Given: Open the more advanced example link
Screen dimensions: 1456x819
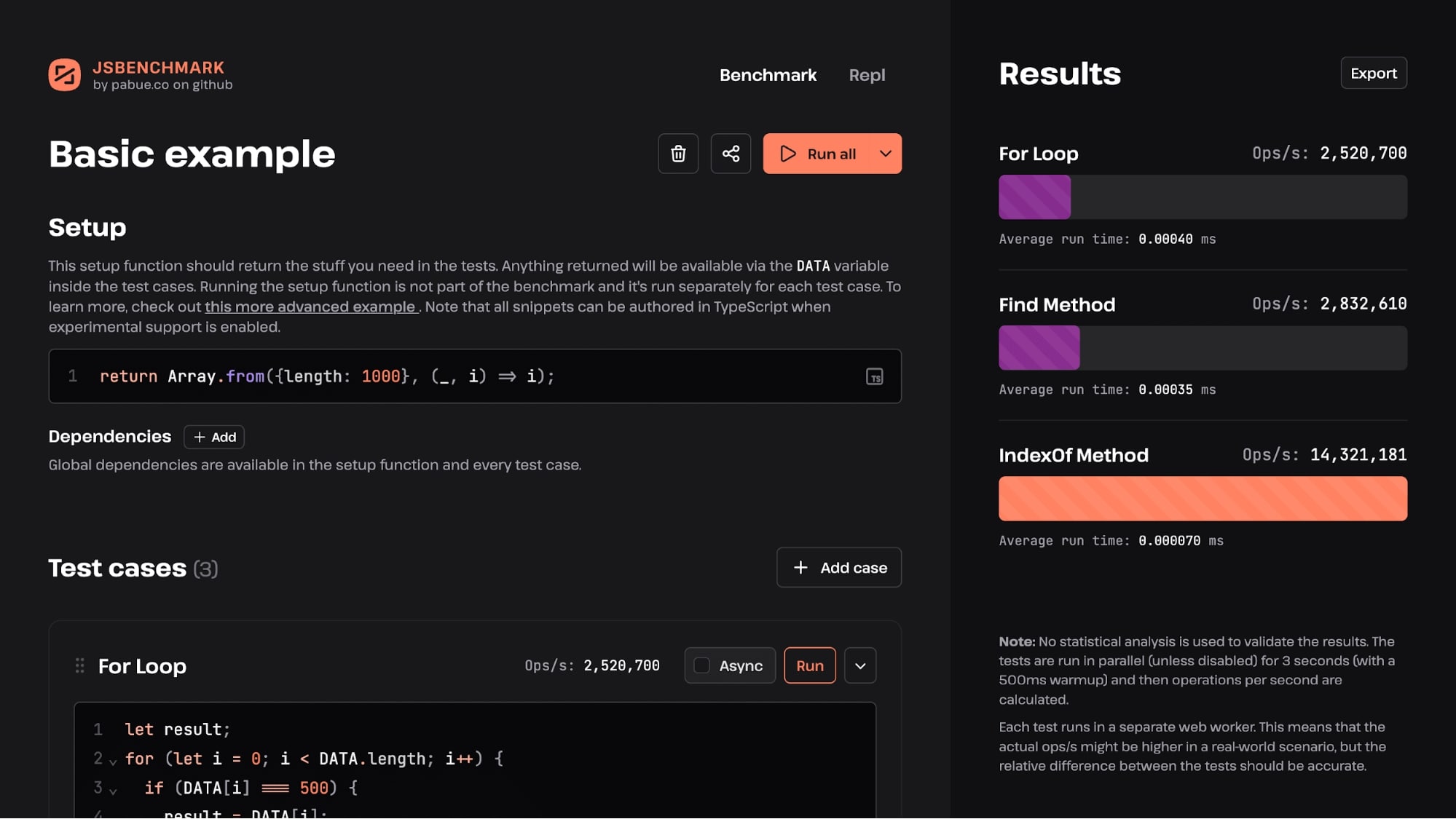Looking at the screenshot, I should pos(310,306).
